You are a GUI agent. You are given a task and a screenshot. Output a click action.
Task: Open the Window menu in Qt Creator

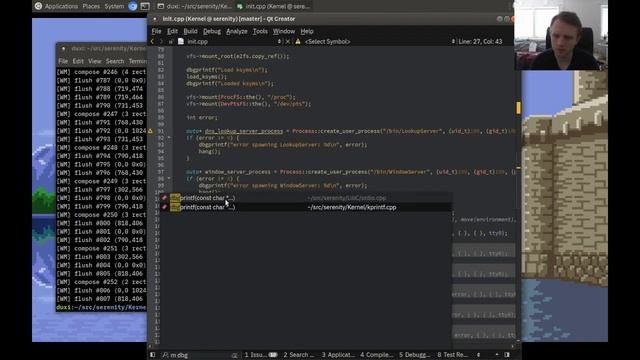click(x=284, y=31)
